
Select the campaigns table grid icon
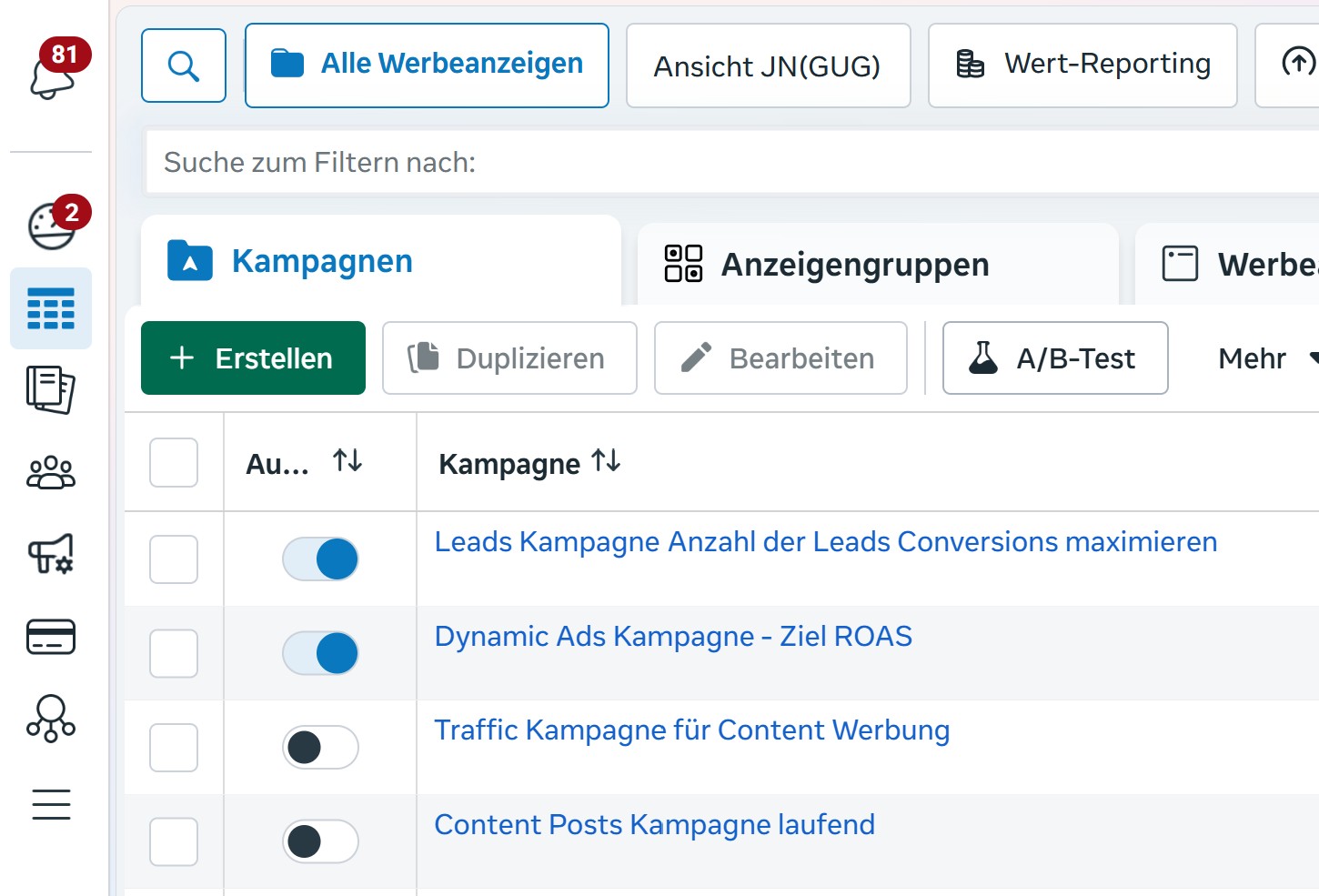[x=51, y=308]
